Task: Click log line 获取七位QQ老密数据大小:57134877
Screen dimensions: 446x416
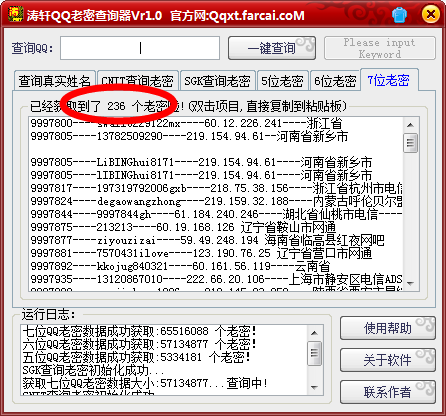Action: 145,383
